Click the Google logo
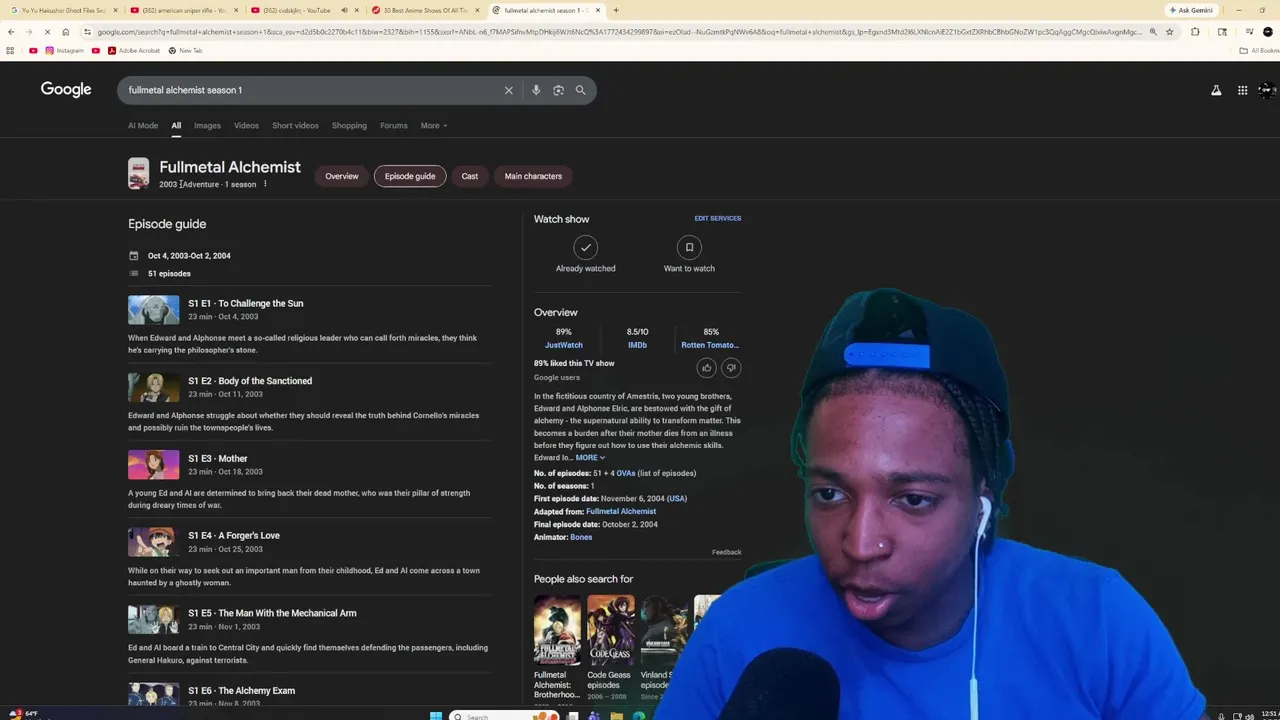Screen dimensions: 1280x720 66,90
